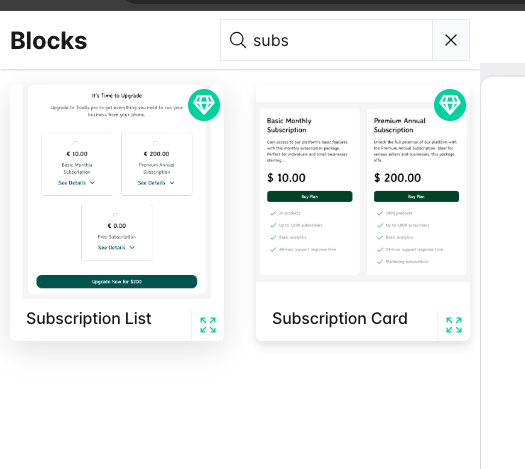The image size is (525, 469).
Task: Expand the Subscription List preview
Action: (208, 325)
